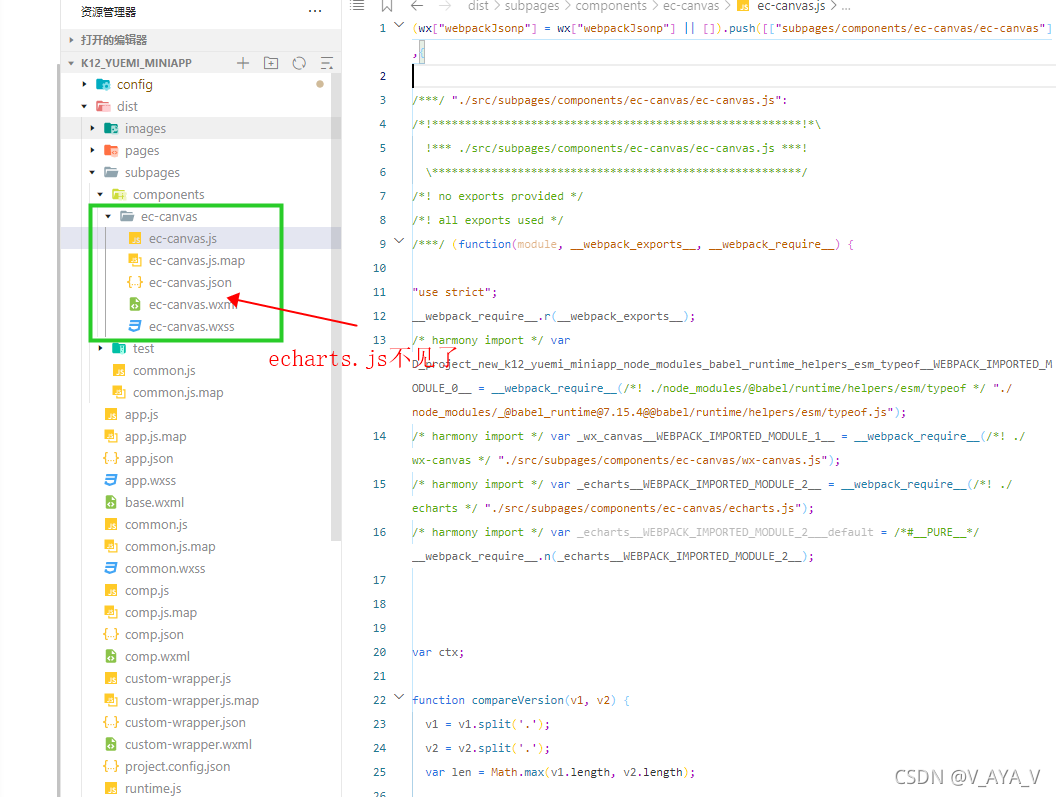
Task: Open comp.js.map file
Action: pyautogui.click(x=161, y=612)
